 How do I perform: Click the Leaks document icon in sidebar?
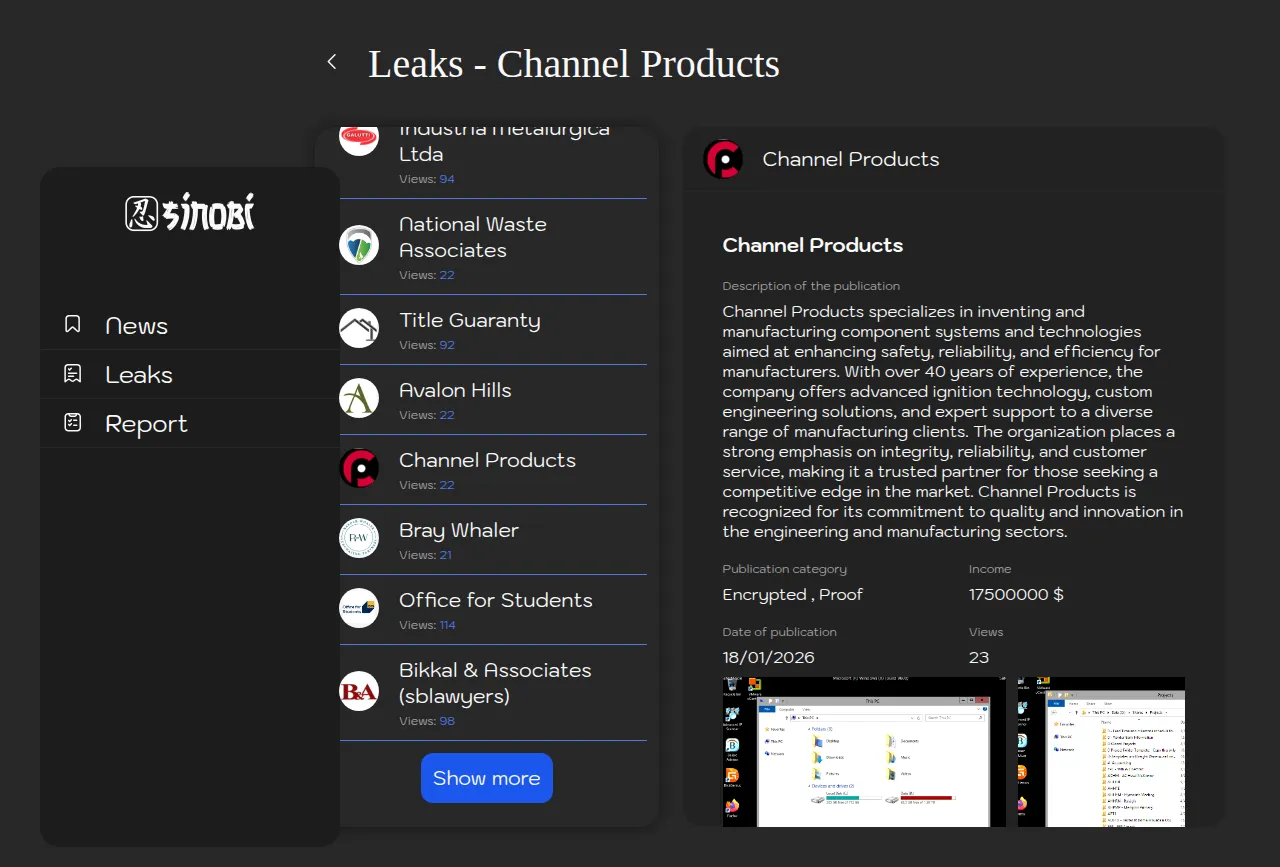click(73, 373)
